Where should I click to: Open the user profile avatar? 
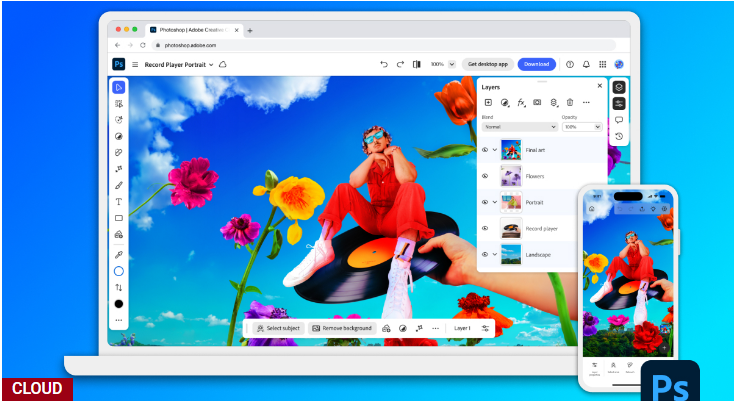click(x=619, y=64)
